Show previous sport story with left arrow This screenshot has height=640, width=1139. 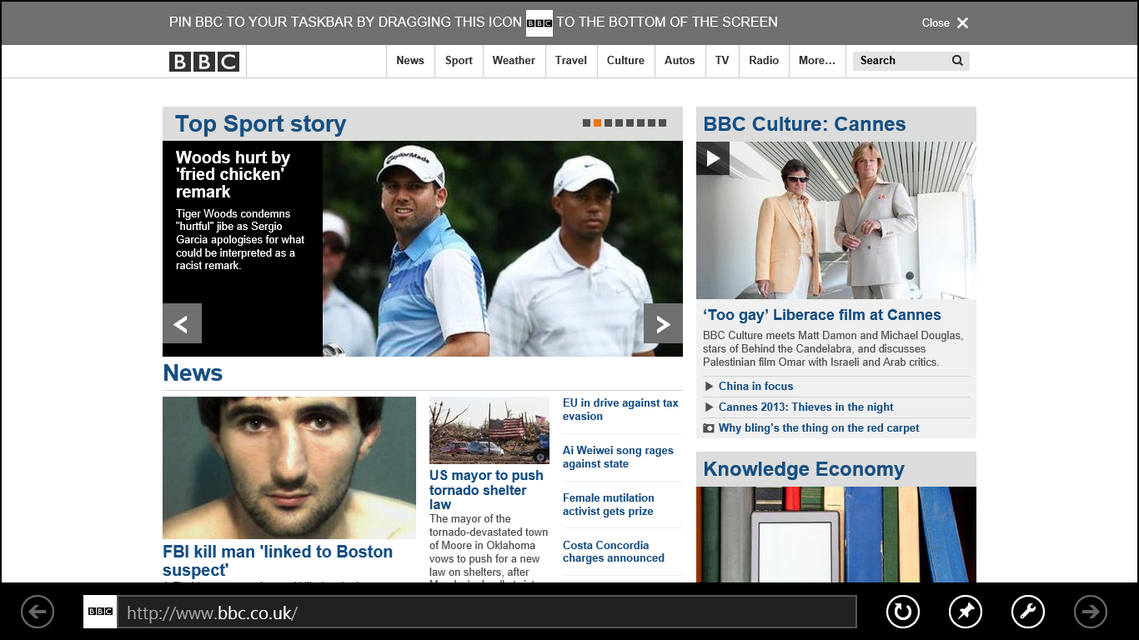pyautogui.click(x=182, y=324)
